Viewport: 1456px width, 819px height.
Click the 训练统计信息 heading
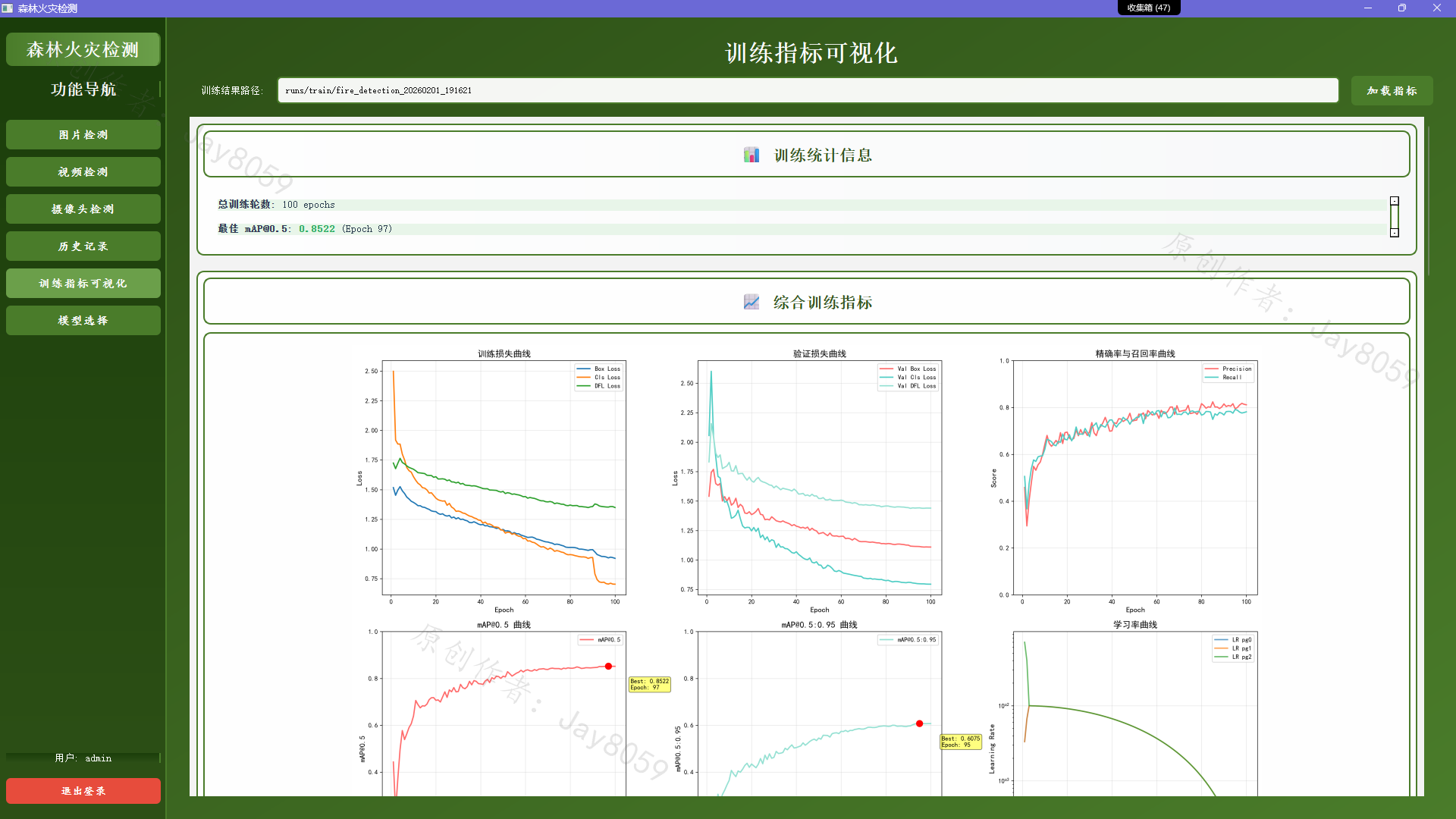[823, 155]
